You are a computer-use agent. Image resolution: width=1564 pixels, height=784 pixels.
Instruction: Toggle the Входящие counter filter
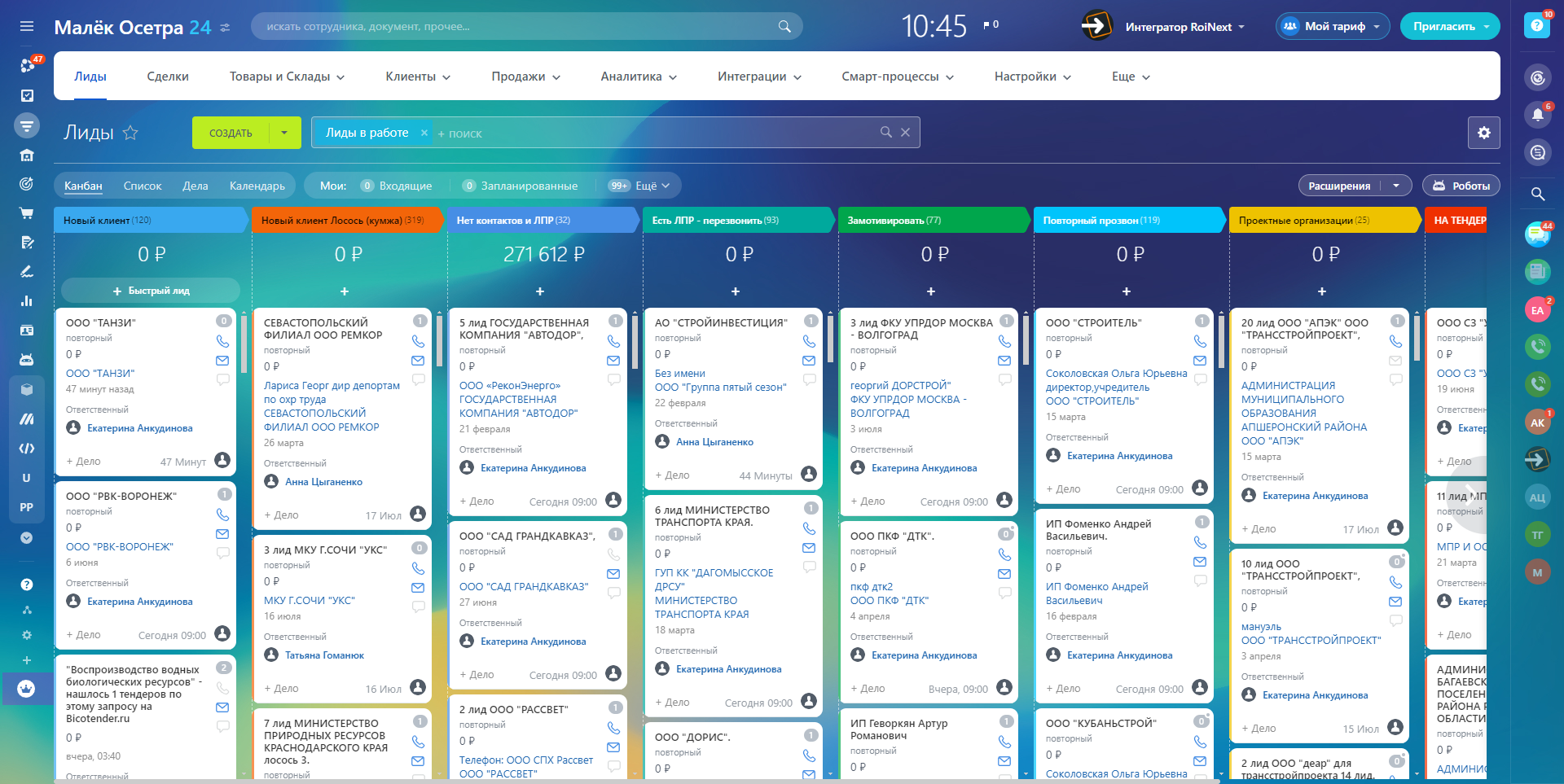[x=397, y=186]
